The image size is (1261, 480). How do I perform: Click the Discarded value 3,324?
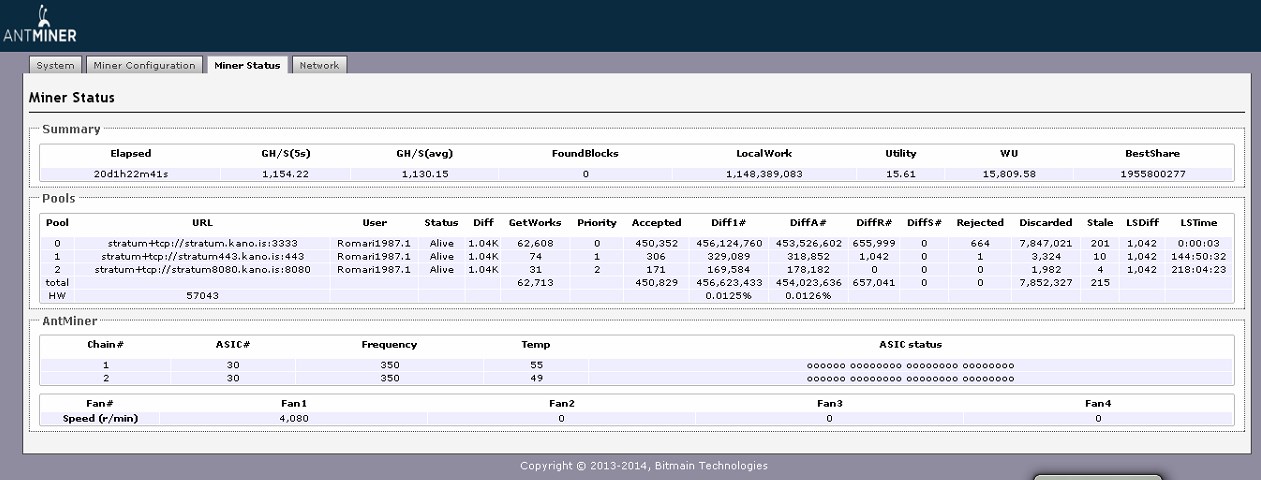click(1045, 256)
